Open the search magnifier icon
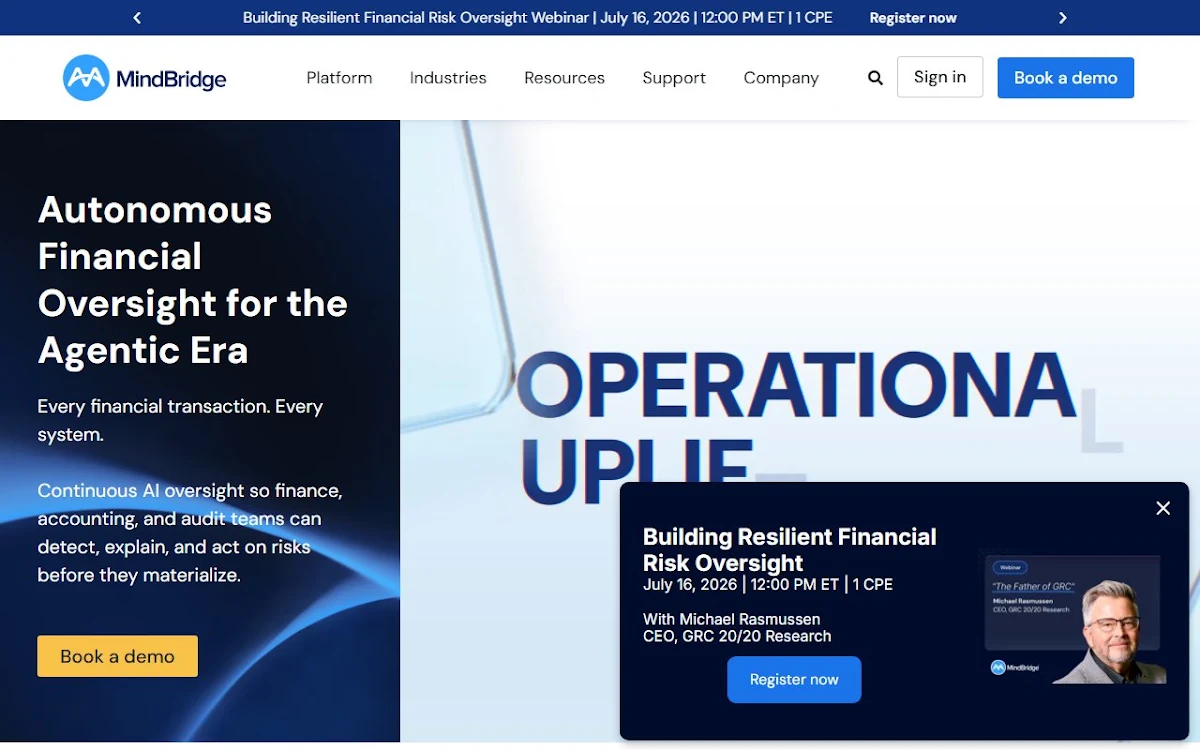 (x=875, y=78)
